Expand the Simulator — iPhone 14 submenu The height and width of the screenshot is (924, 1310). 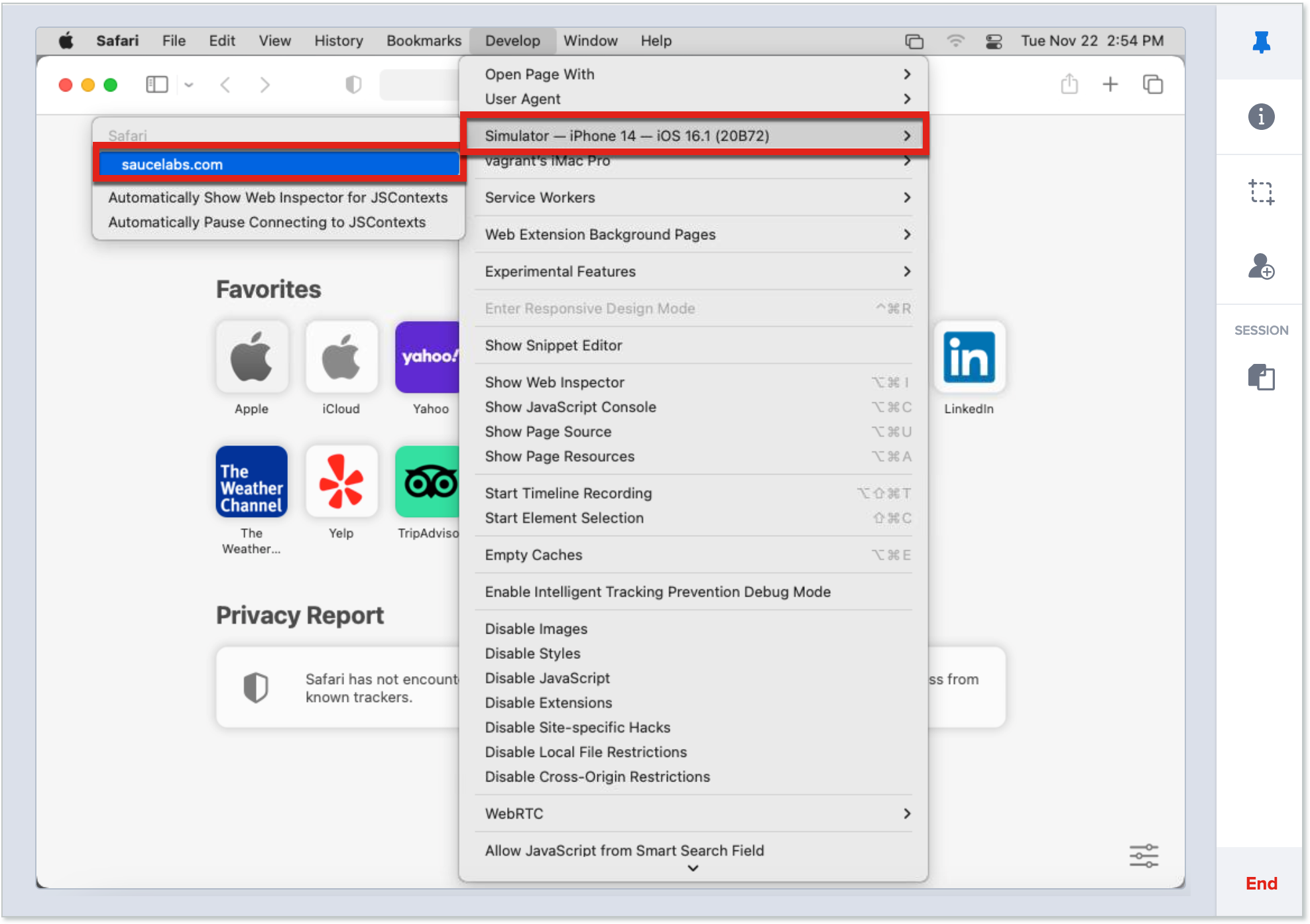[693, 136]
